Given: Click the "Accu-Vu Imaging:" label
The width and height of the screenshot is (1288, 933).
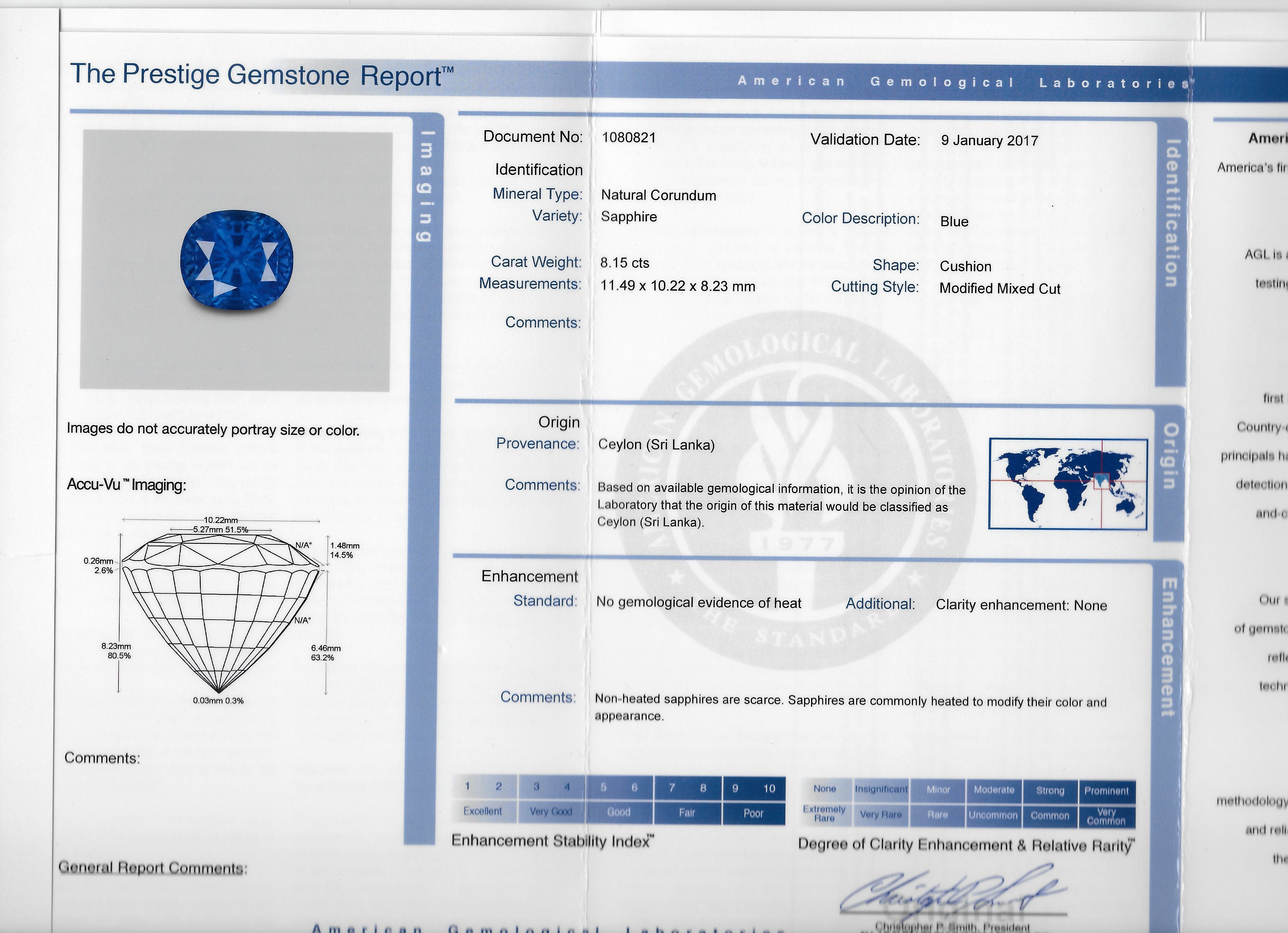Looking at the screenshot, I should pyautogui.click(x=127, y=485).
